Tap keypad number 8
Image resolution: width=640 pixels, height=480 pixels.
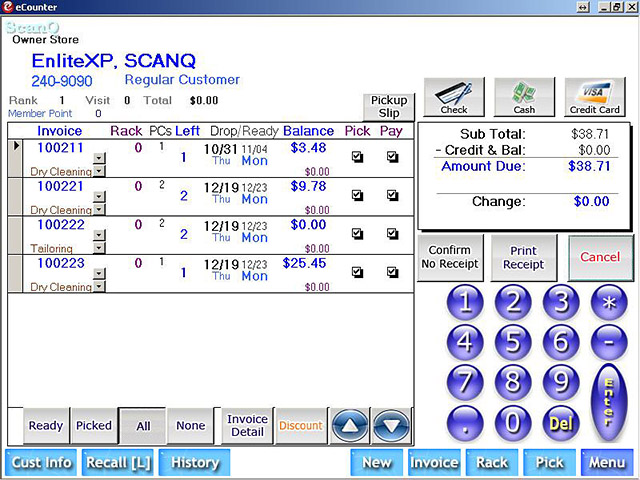(x=513, y=382)
